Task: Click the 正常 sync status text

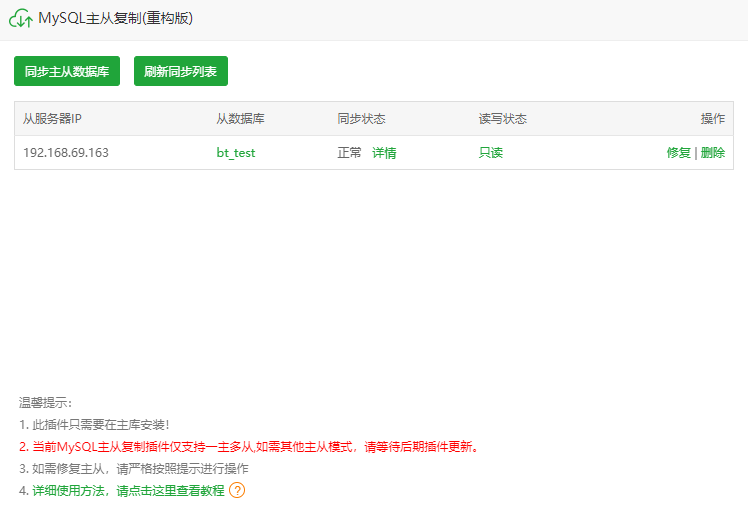Action: click(x=349, y=153)
